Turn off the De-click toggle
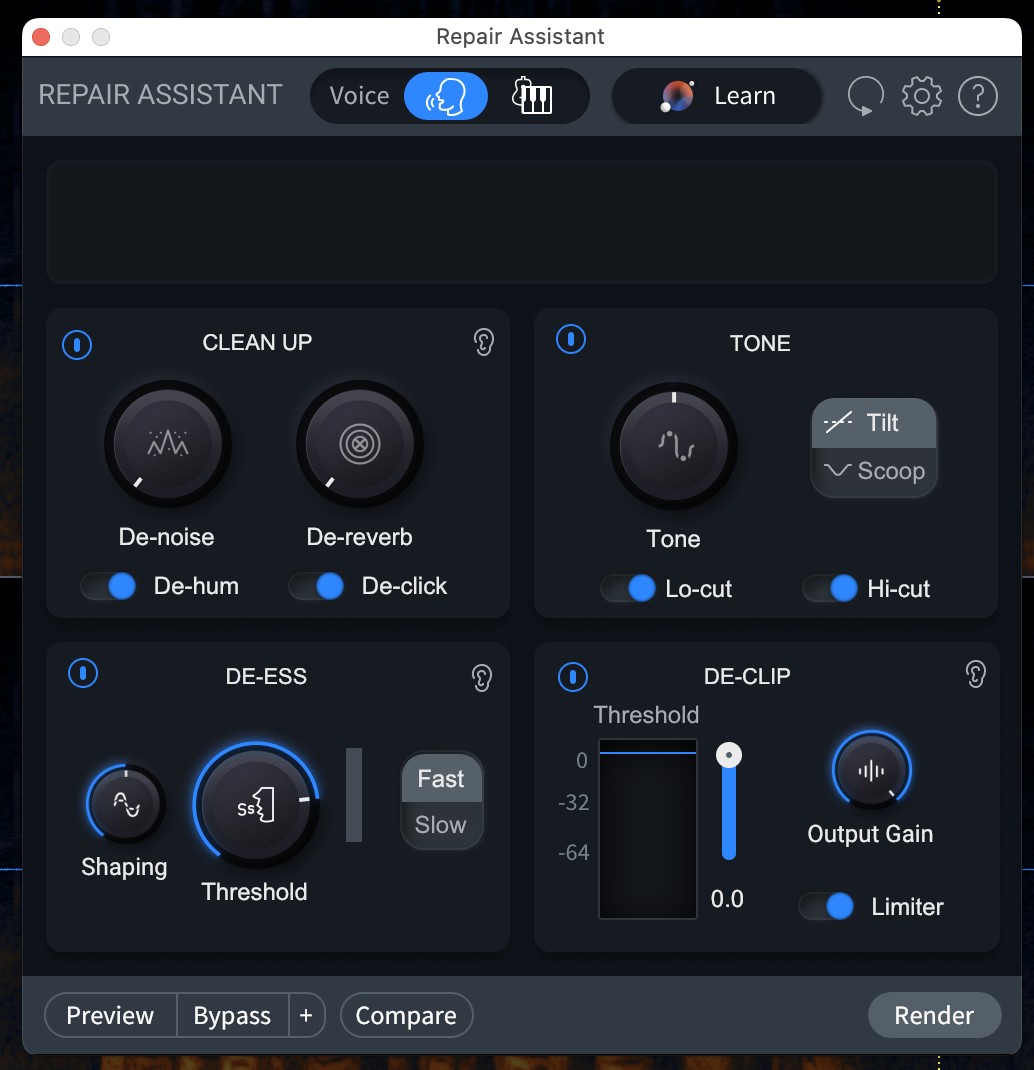 [317, 586]
